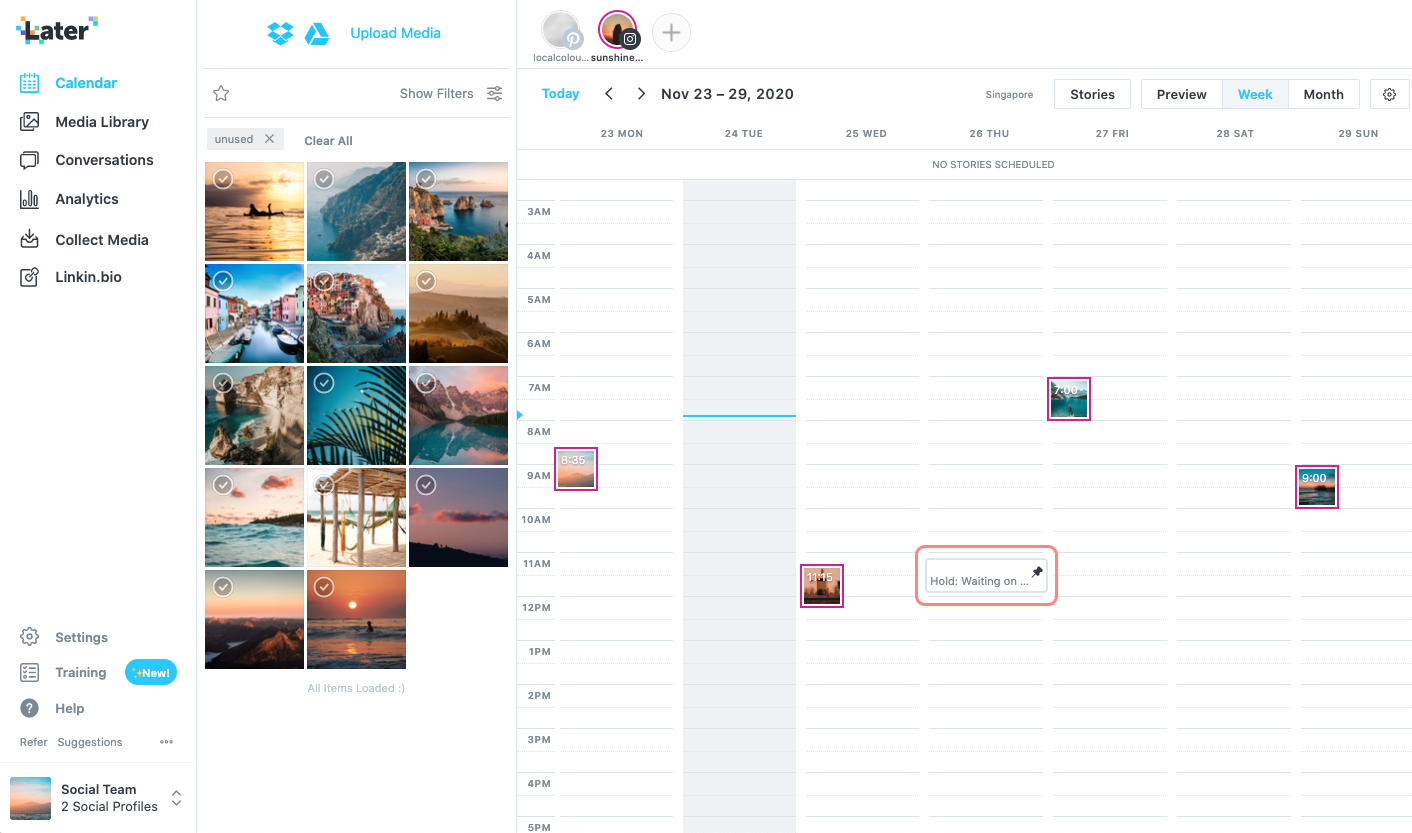Open Conversations in the sidebar
Screen dimensions: 1412x833
(104, 160)
